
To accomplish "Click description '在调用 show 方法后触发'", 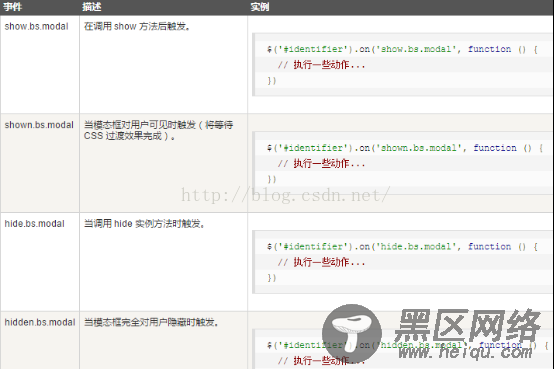I will click(137, 27).
